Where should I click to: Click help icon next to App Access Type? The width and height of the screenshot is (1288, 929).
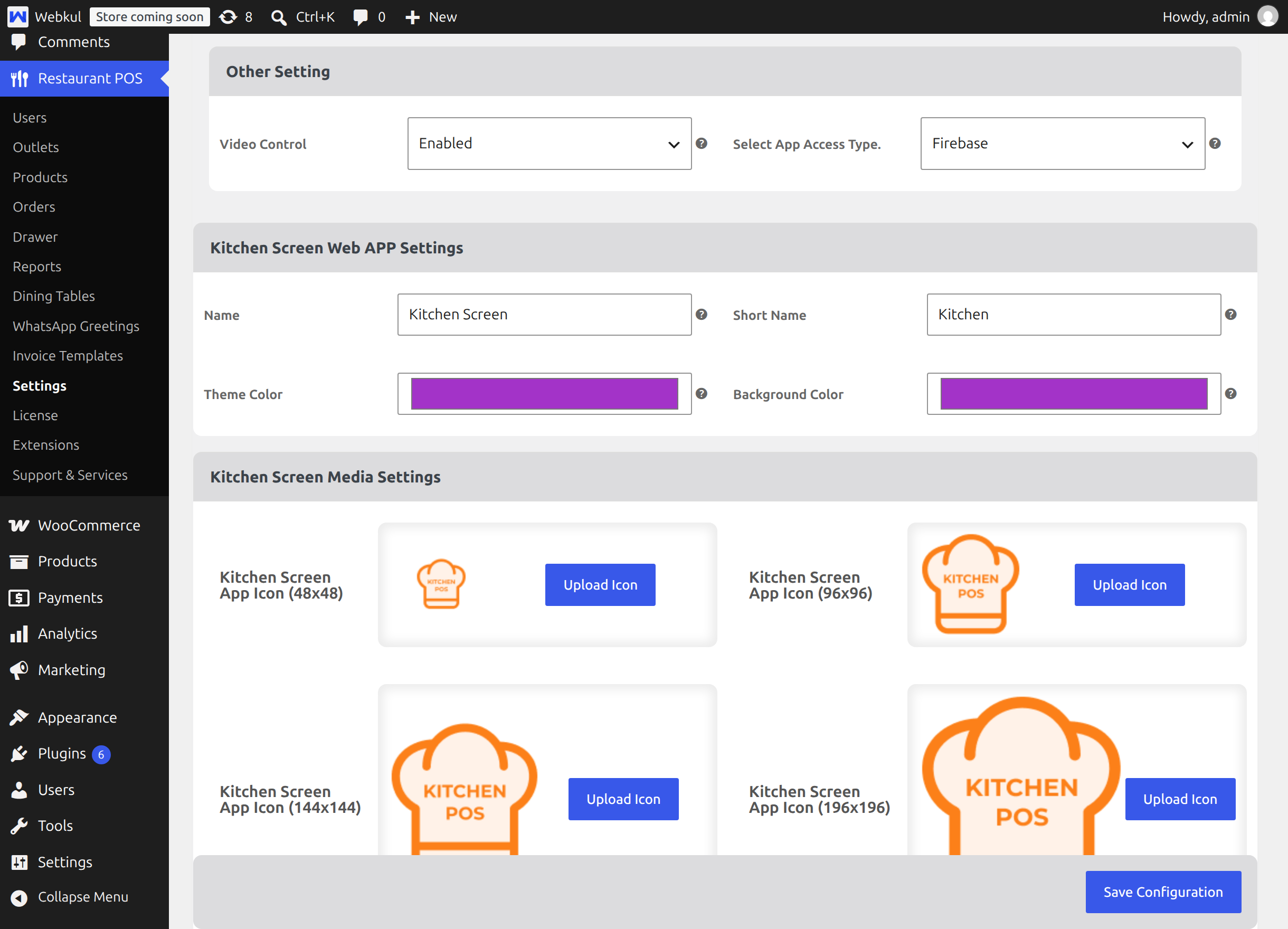1215,143
